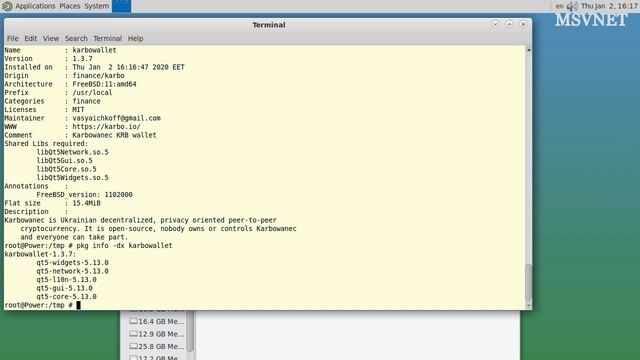Screen dimensions: 640x360
Task: Click the qt5-network-5.13.0 dependency line
Action: tap(72, 271)
